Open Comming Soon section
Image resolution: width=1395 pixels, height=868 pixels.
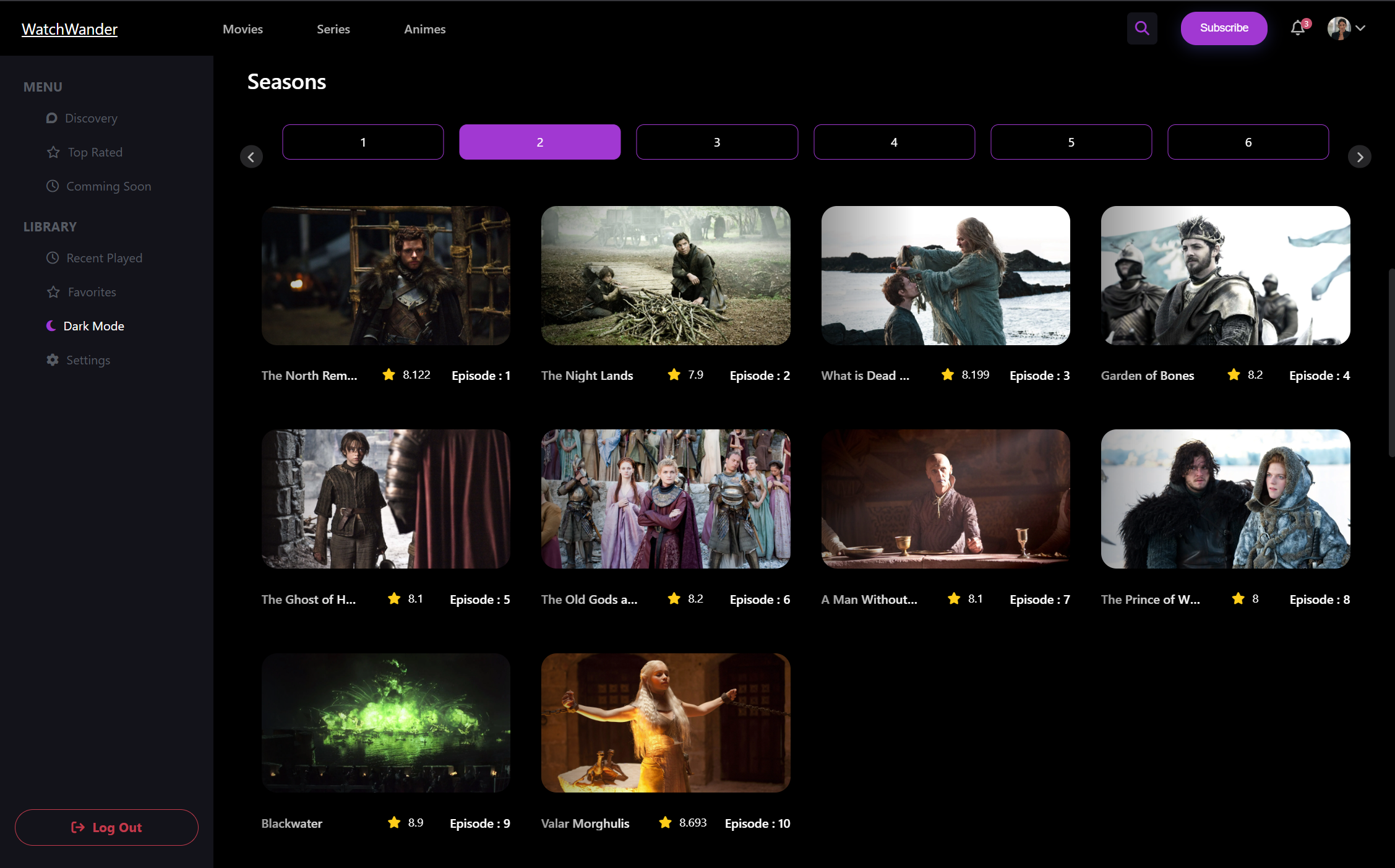coord(109,186)
